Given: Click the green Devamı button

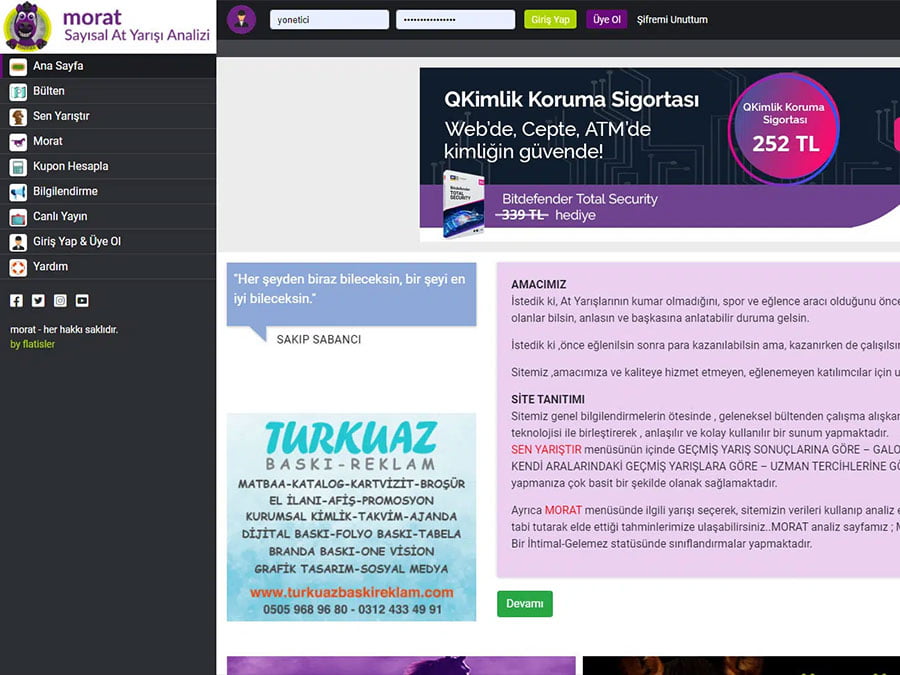Looking at the screenshot, I should click(x=525, y=604).
